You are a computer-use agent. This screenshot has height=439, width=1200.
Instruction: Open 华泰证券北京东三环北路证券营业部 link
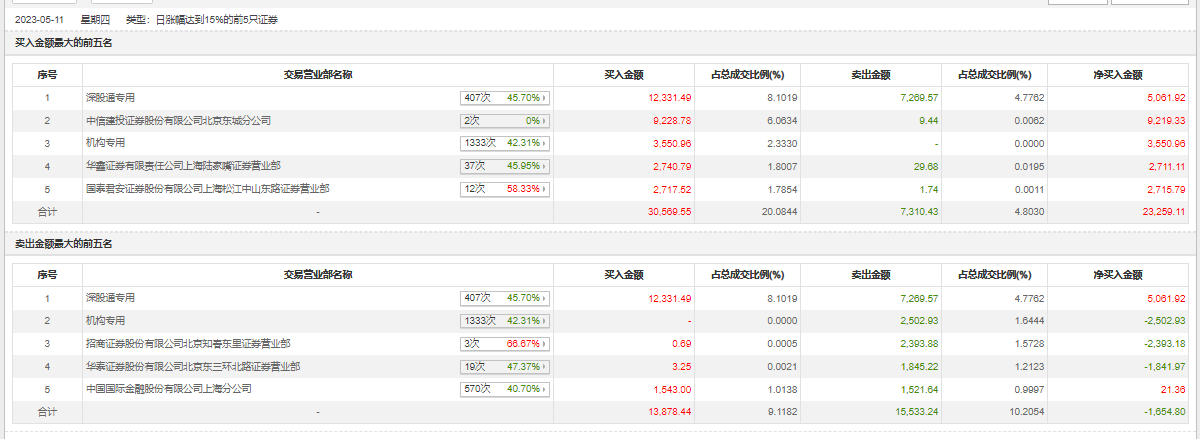(193, 366)
